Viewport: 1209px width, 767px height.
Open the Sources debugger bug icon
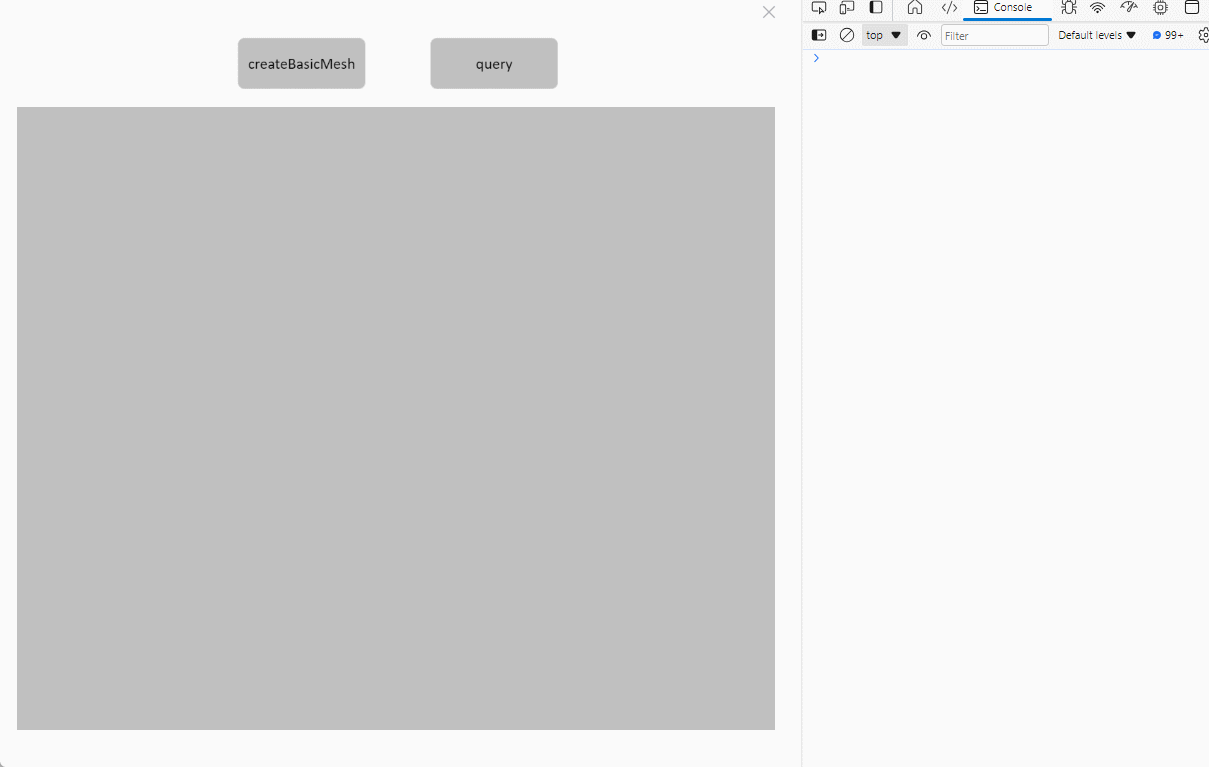coord(1068,8)
